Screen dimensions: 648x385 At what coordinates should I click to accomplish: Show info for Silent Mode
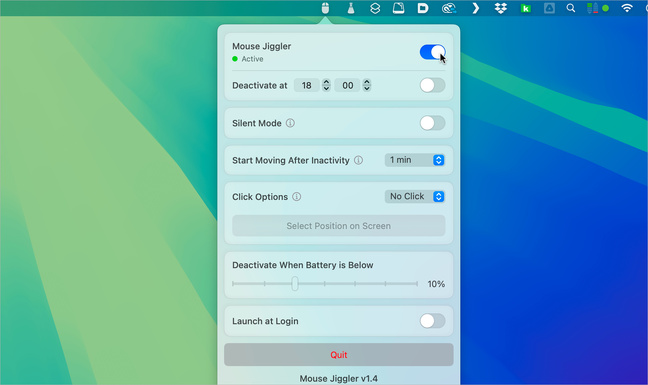tap(291, 123)
